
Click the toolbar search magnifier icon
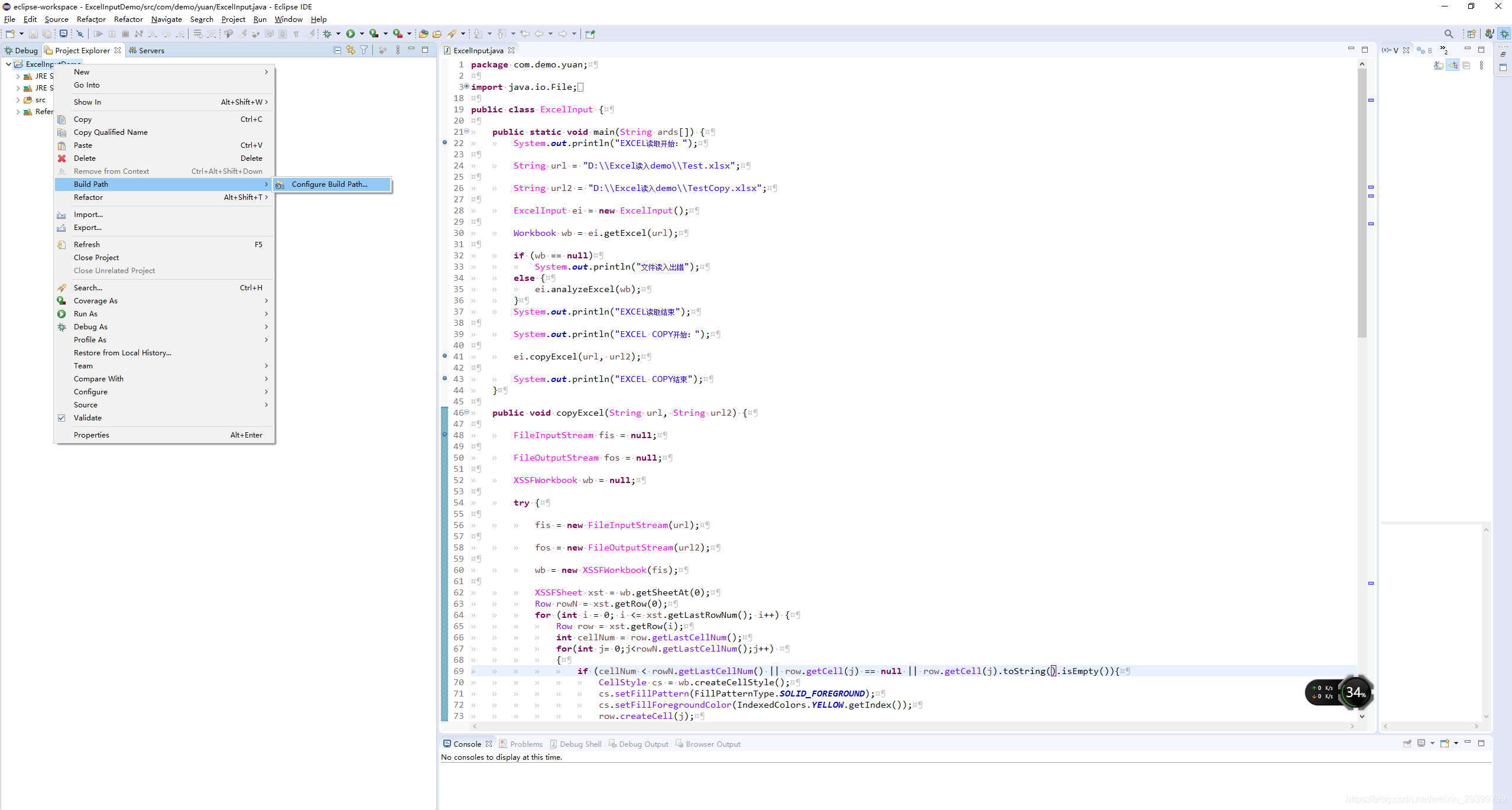[1448, 34]
